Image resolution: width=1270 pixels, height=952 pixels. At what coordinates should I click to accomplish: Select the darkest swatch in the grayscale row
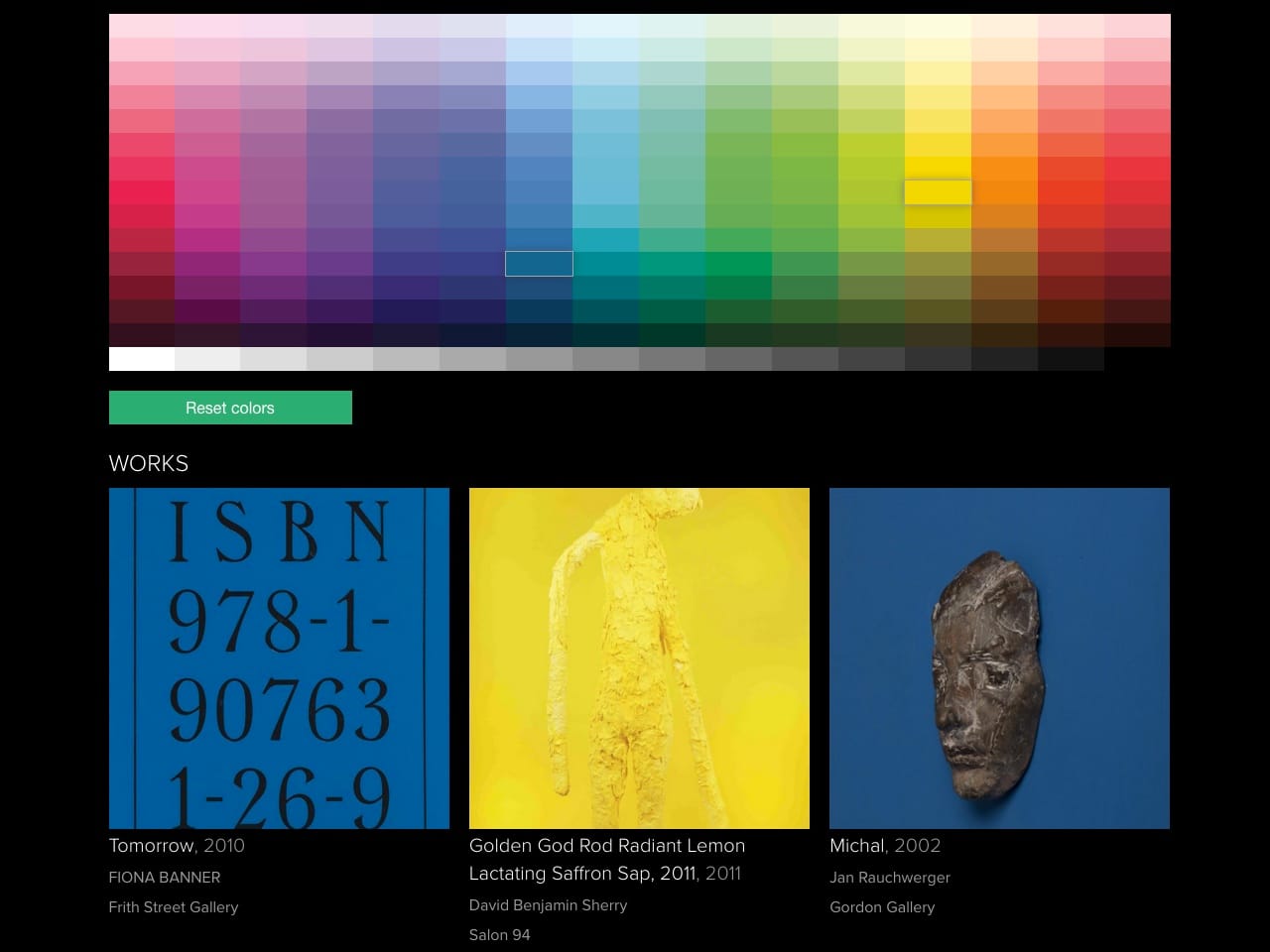tap(1072, 359)
